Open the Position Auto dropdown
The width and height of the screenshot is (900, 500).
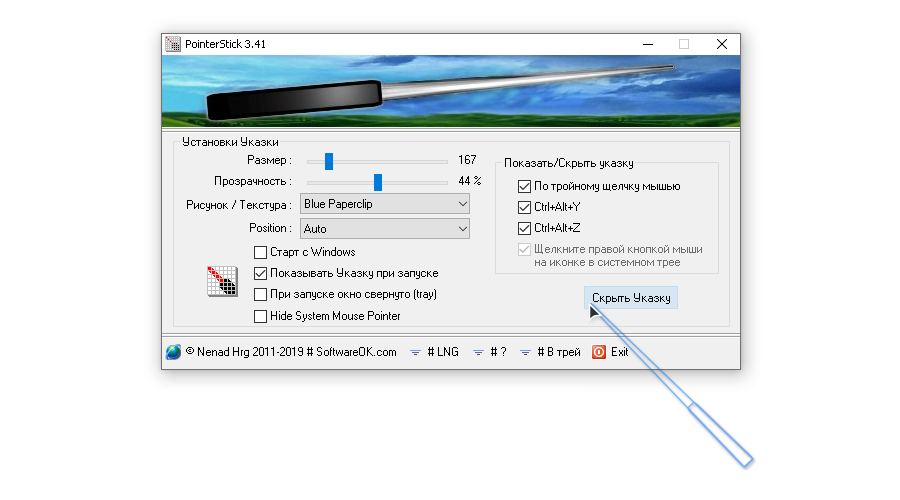coord(385,228)
